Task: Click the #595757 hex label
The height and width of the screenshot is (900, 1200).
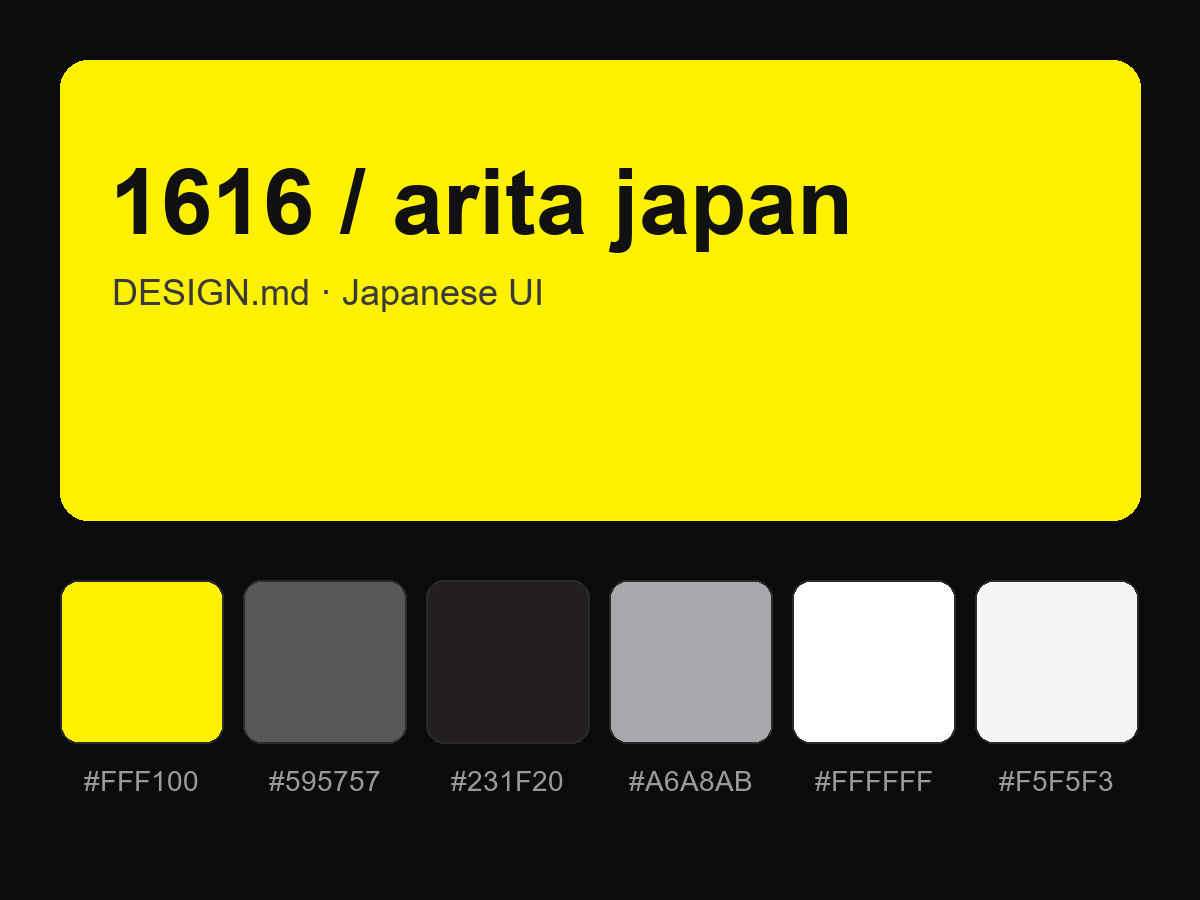Action: [325, 782]
